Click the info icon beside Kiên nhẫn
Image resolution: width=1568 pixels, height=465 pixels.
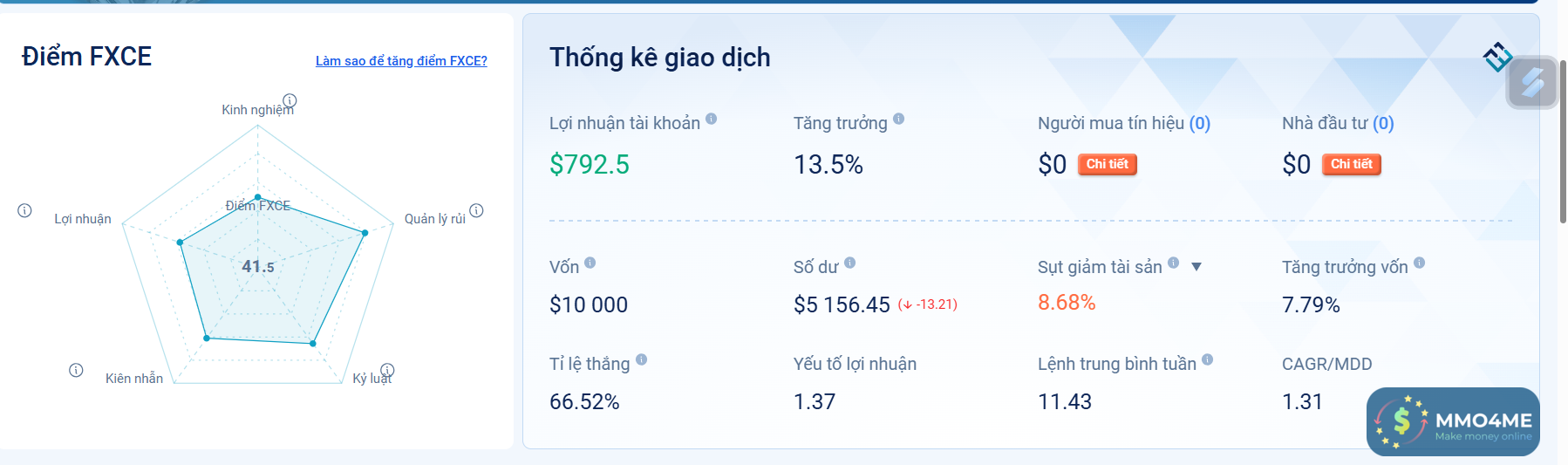(x=76, y=370)
